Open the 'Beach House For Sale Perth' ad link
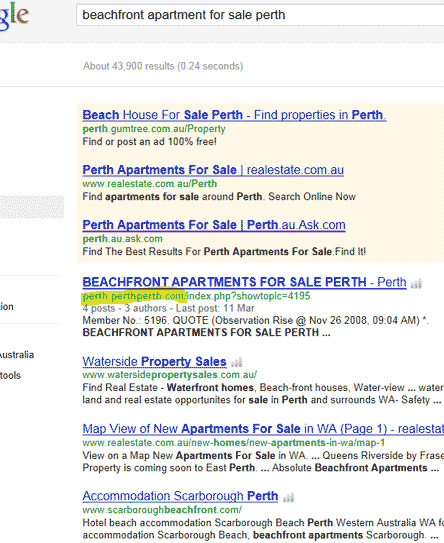 click(234, 115)
